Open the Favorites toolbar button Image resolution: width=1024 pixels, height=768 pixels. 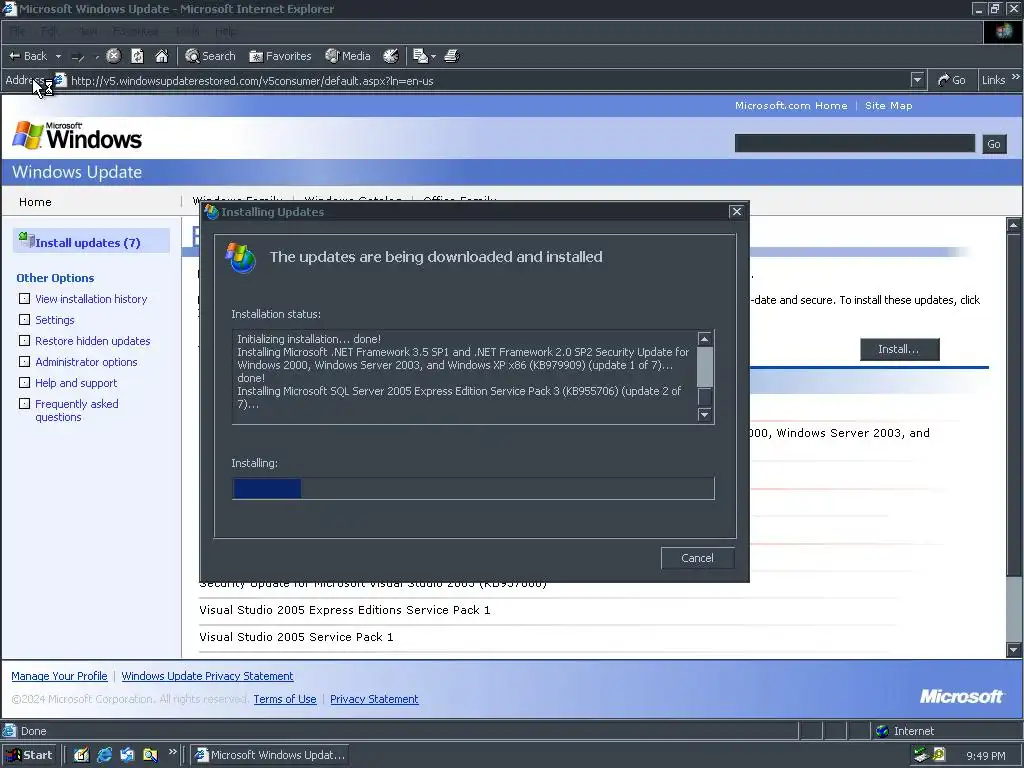[280, 56]
